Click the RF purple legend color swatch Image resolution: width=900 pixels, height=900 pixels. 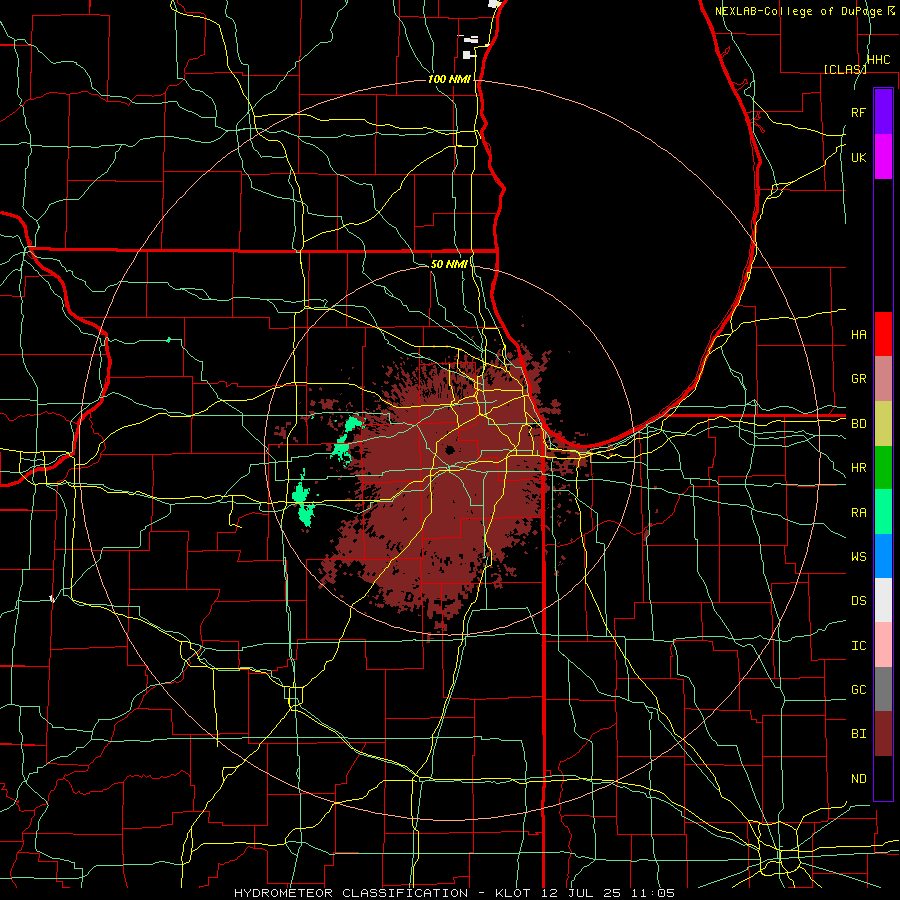pos(883,112)
